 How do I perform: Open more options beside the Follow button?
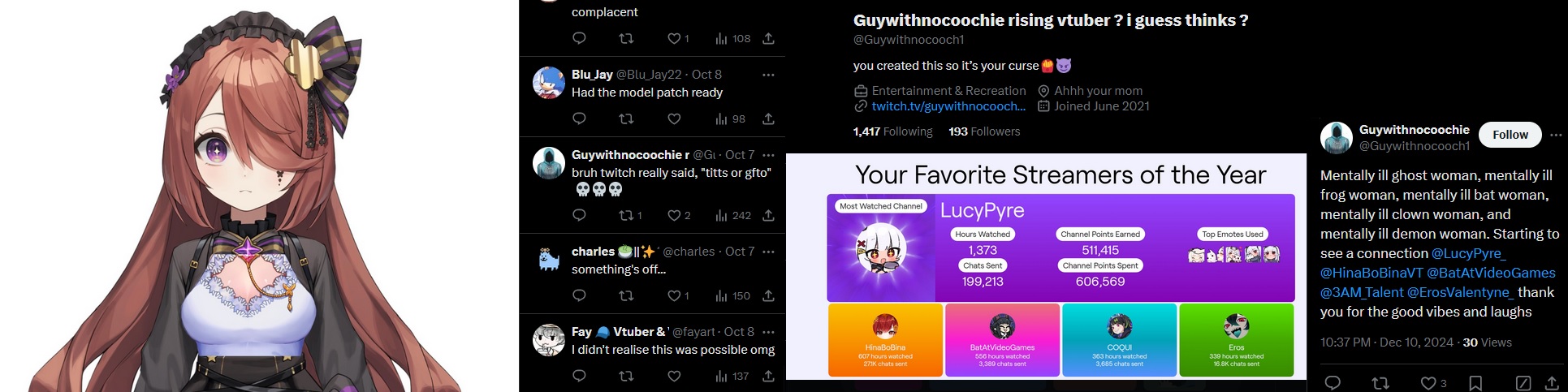click(x=1556, y=135)
